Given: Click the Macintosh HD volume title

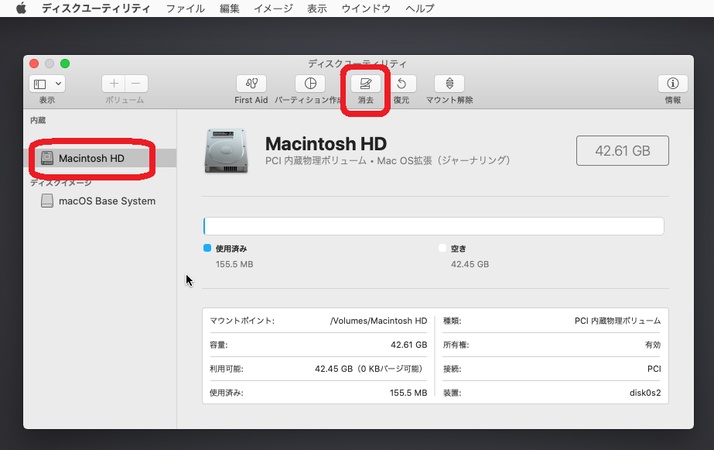Looking at the screenshot, I should tap(326, 144).
